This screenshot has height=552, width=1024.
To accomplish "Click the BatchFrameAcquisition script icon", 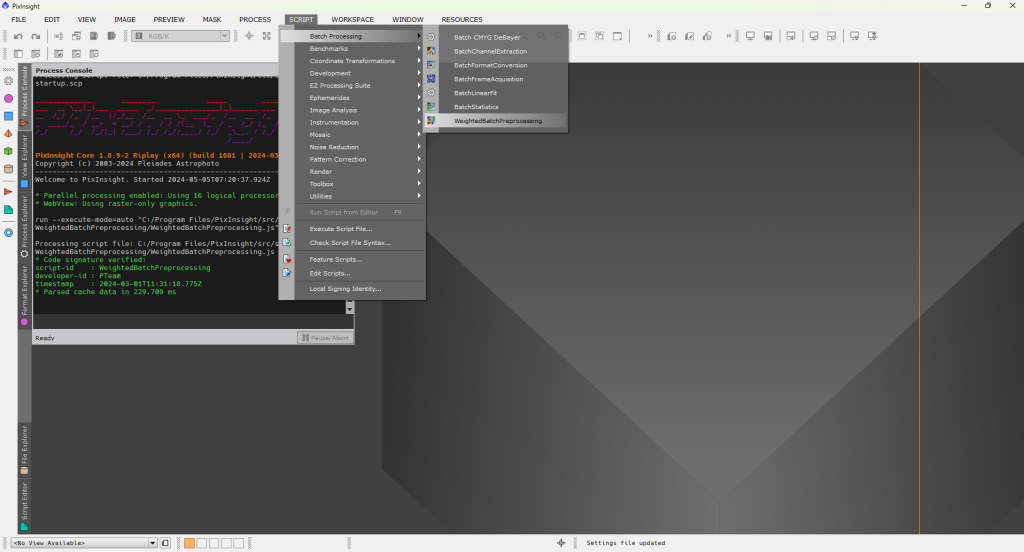I will [x=431, y=79].
